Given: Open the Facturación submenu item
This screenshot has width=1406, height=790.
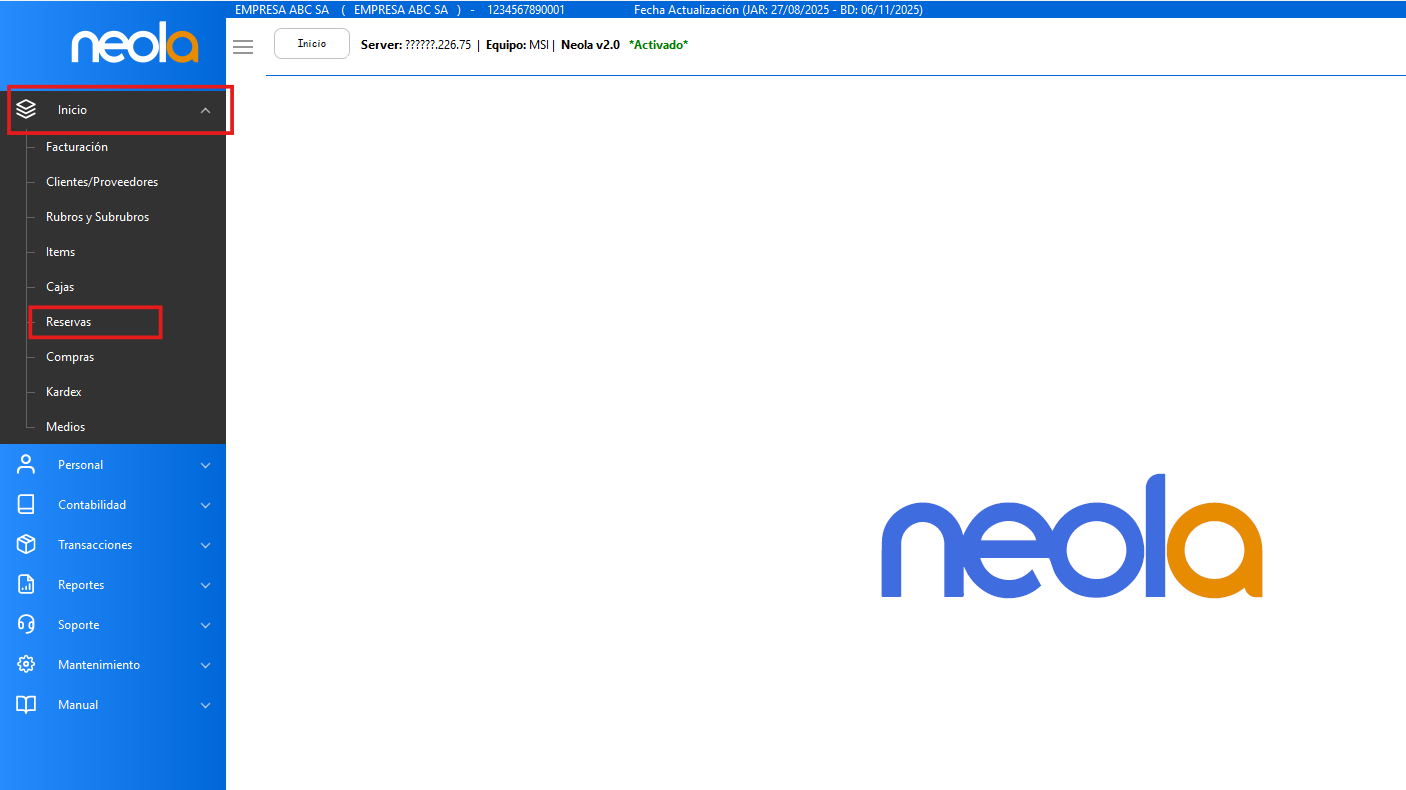Looking at the screenshot, I should click(77, 147).
